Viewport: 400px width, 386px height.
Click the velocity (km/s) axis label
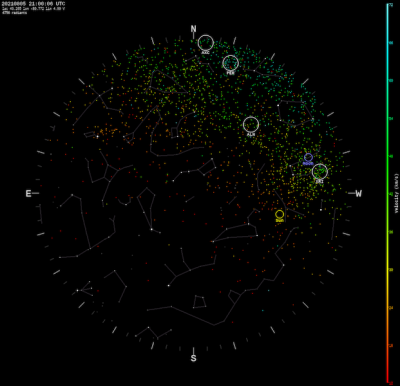397,193
